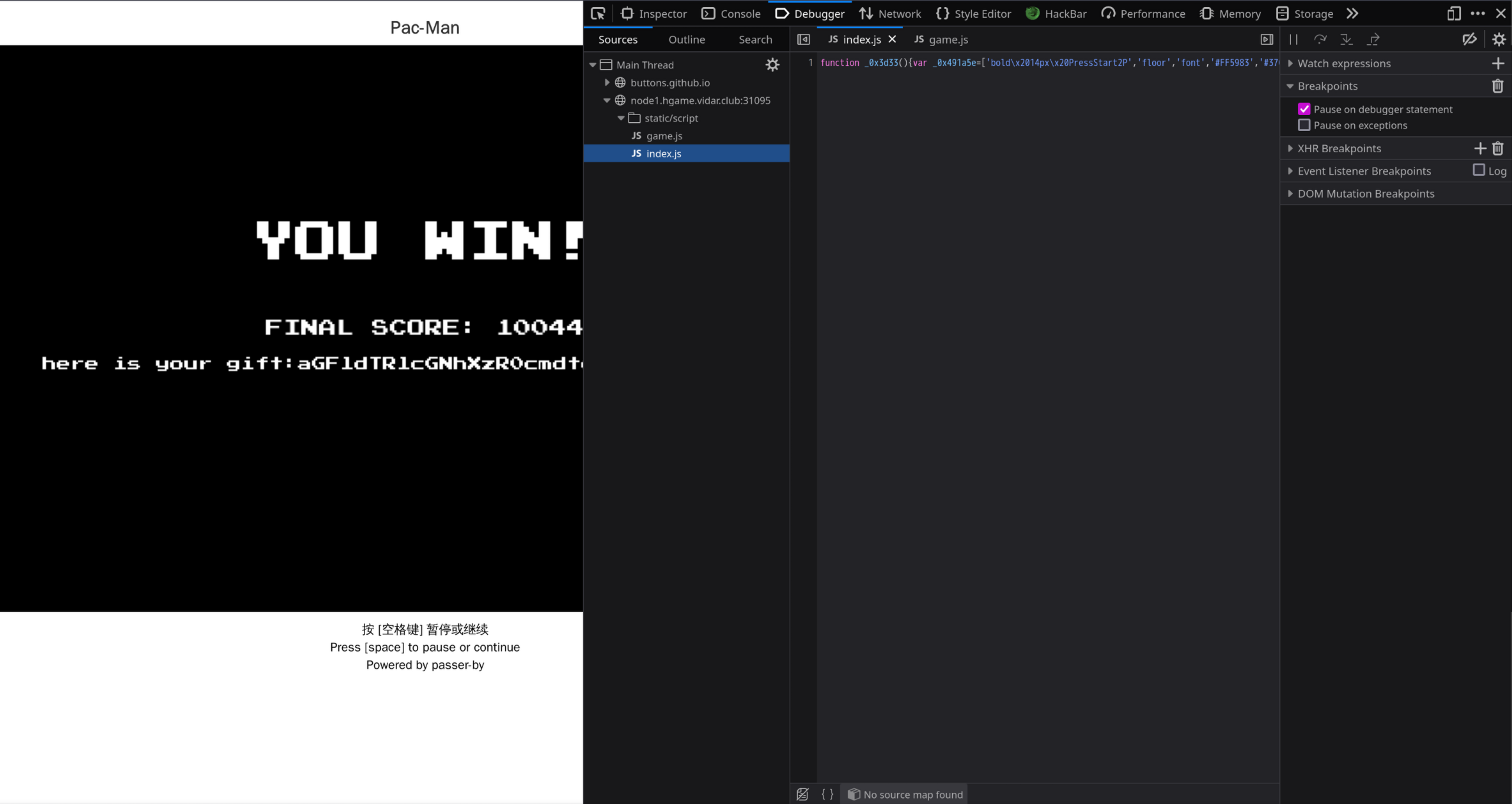Open the Inspector panel
The height and width of the screenshot is (804, 1512).
coord(653,14)
